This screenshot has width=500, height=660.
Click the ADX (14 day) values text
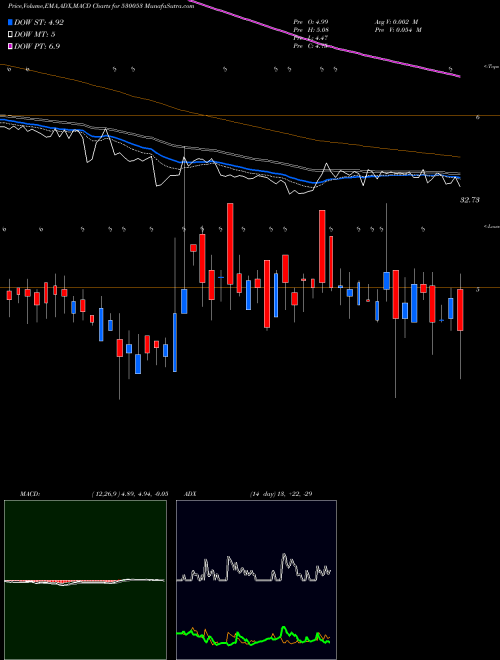coord(281,494)
